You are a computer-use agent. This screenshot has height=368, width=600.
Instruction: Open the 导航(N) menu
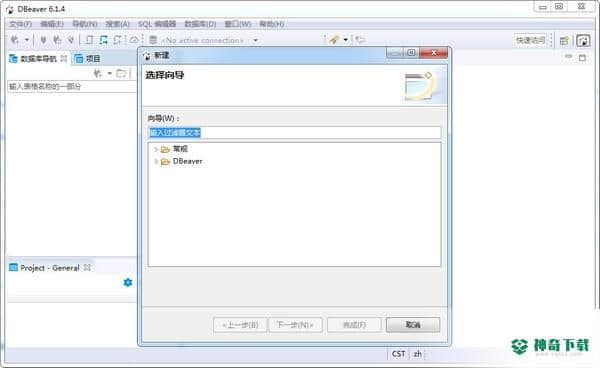click(85, 24)
